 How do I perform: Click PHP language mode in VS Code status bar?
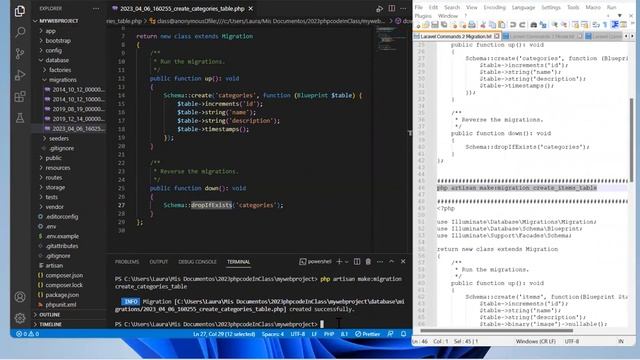[329, 334]
